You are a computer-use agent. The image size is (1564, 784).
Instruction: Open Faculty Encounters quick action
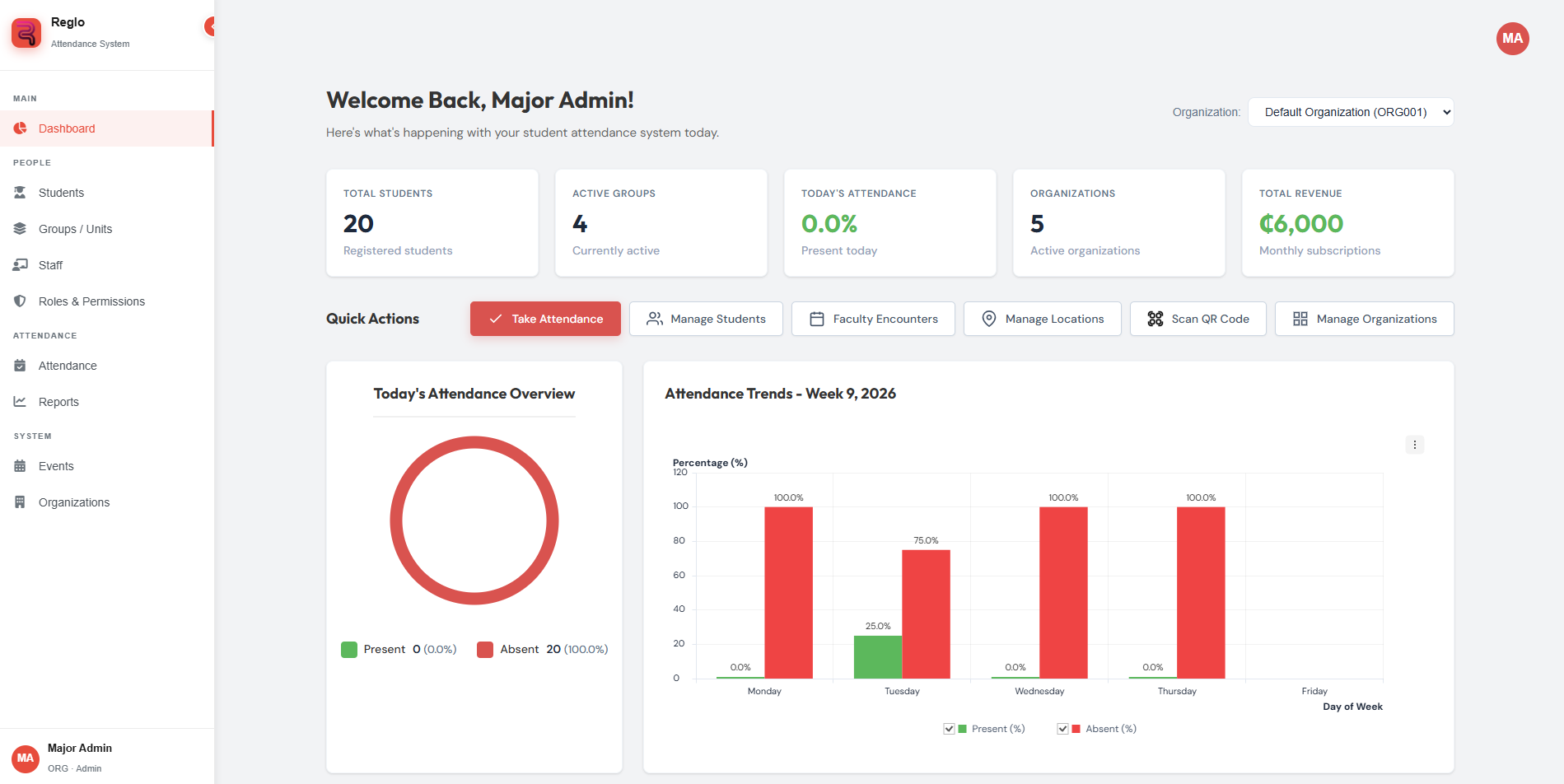[x=873, y=319]
